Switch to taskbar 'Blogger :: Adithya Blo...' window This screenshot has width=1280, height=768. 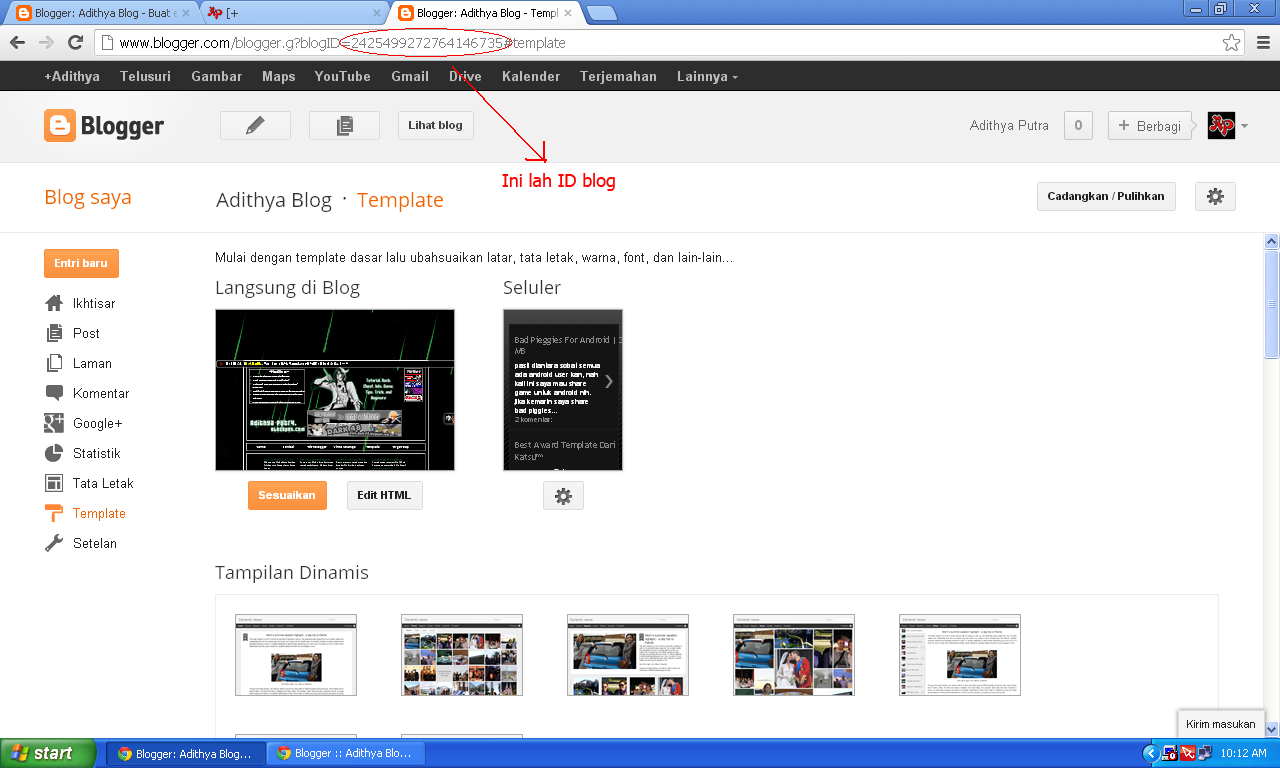[x=346, y=753]
